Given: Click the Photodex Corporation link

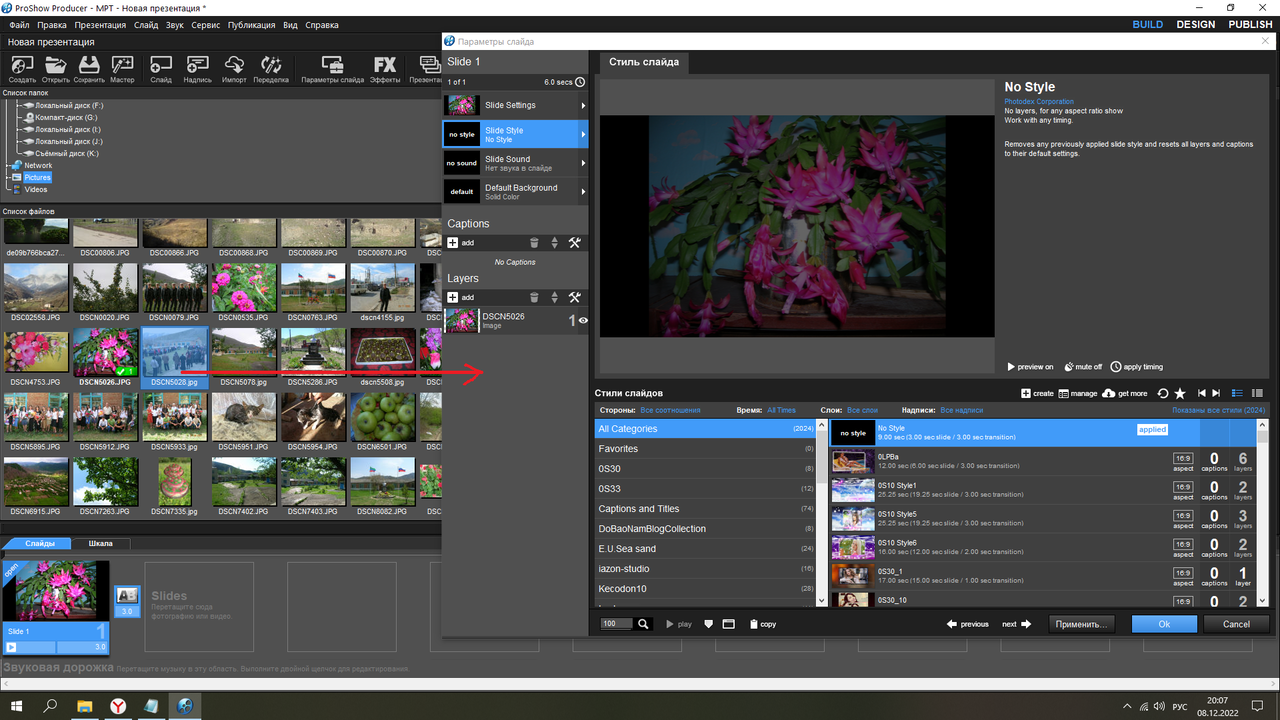Looking at the screenshot, I should point(1039,101).
